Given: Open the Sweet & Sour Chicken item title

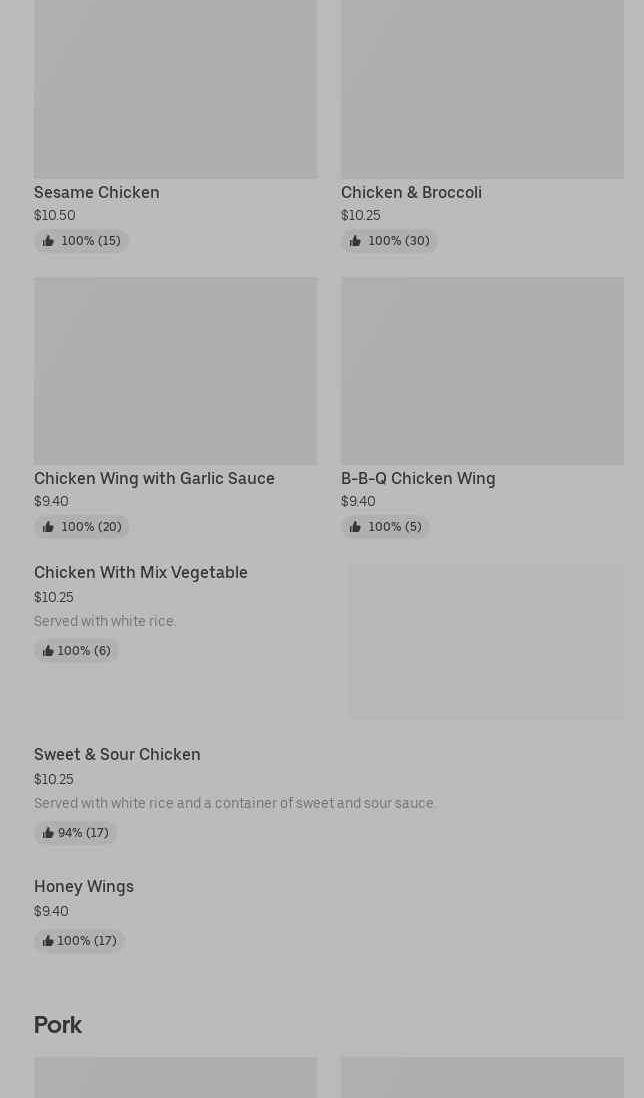Looking at the screenshot, I should pyautogui.click(x=117, y=754).
